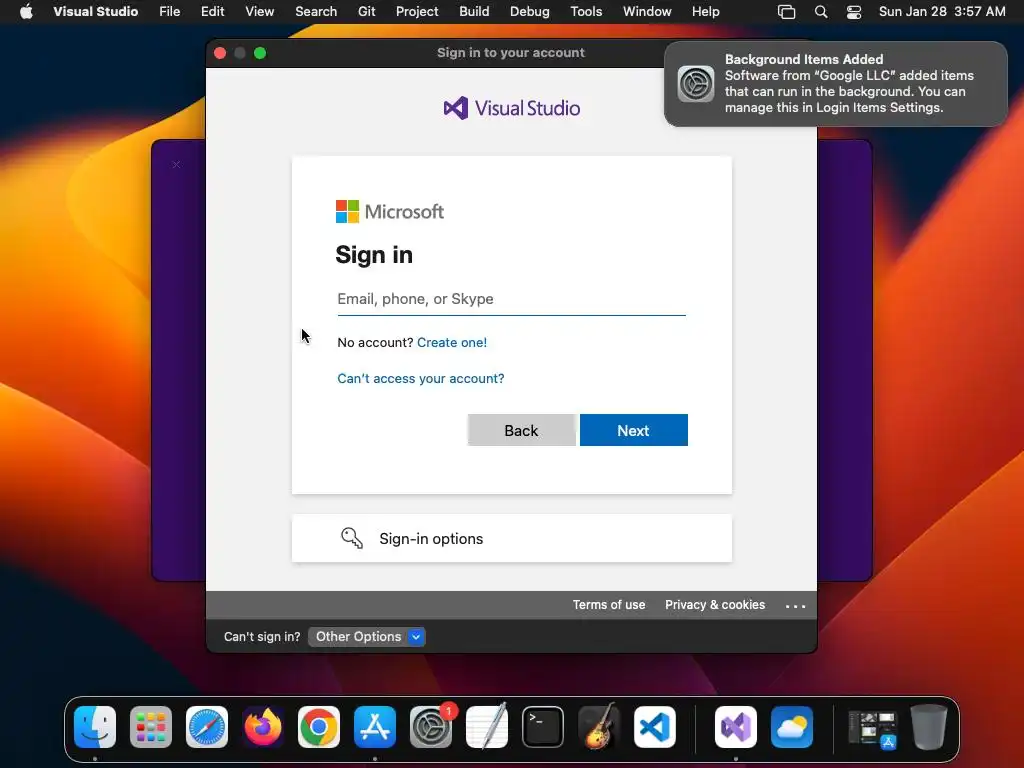Open the Search menu

[x=316, y=12]
